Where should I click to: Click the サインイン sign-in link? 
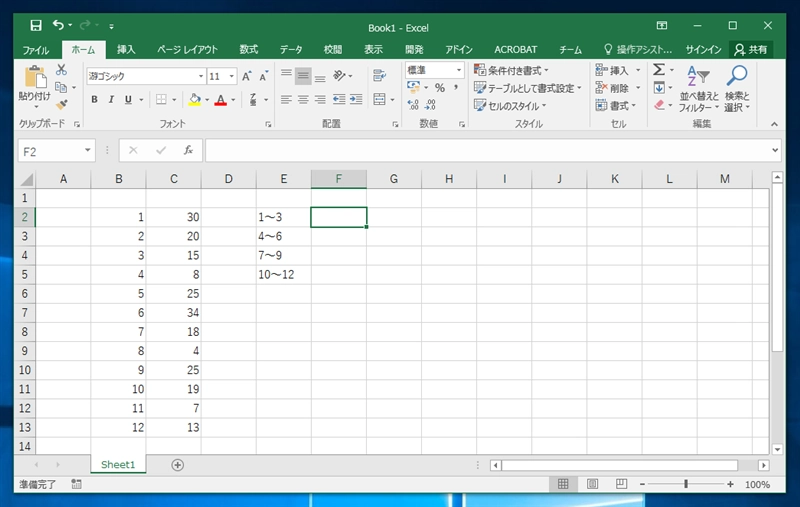click(x=704, y=49)
